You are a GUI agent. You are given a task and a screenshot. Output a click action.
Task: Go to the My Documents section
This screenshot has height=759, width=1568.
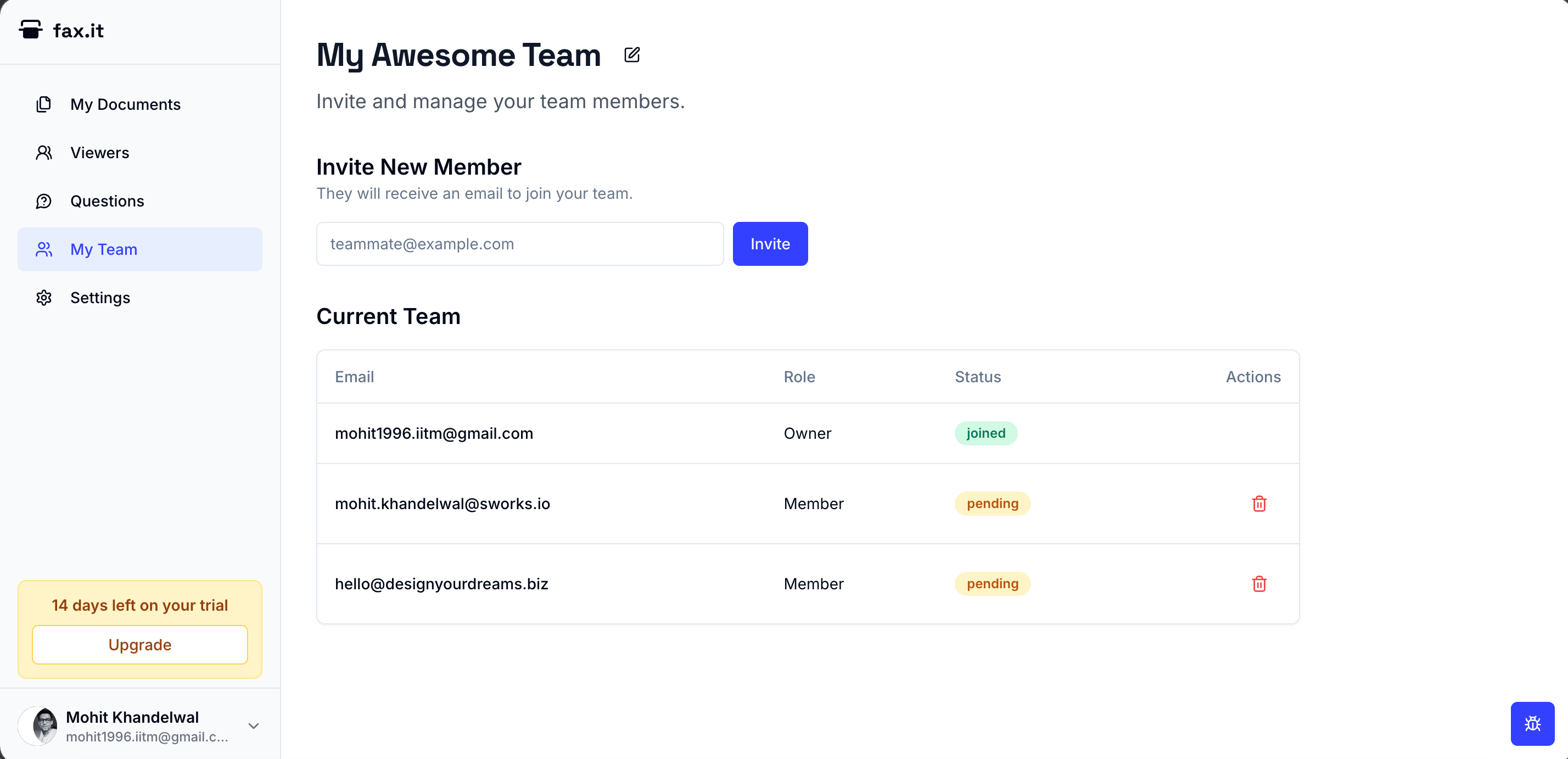[x=125, y=104]
